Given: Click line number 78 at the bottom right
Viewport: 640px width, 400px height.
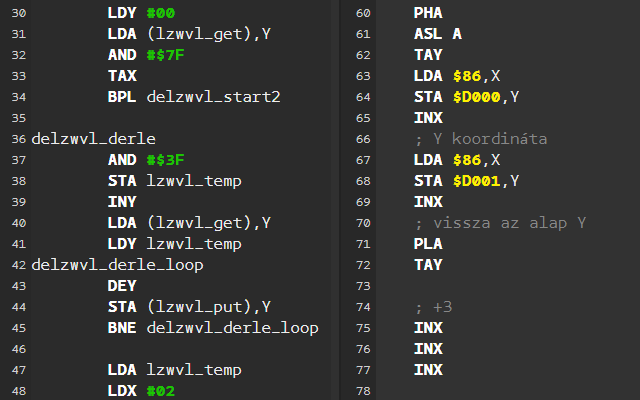Looking at the screenshot, I should click(364, 390).
